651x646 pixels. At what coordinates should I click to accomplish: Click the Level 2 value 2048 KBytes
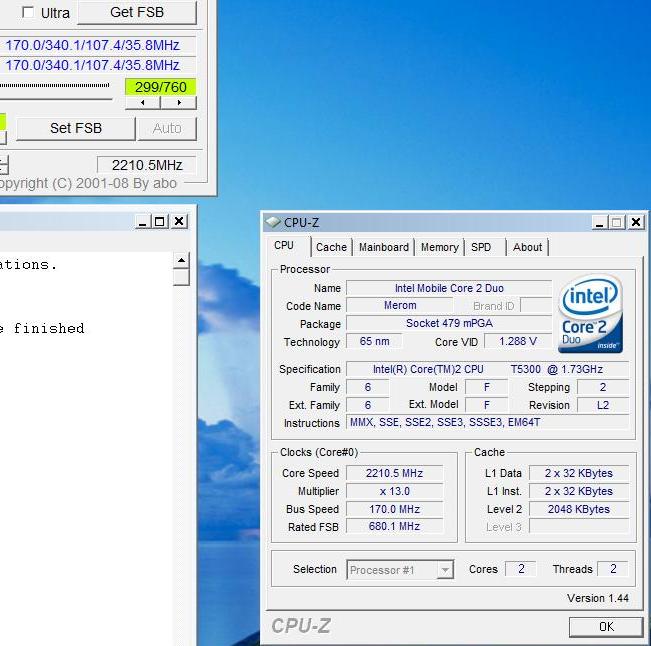[x=579, y=509]
